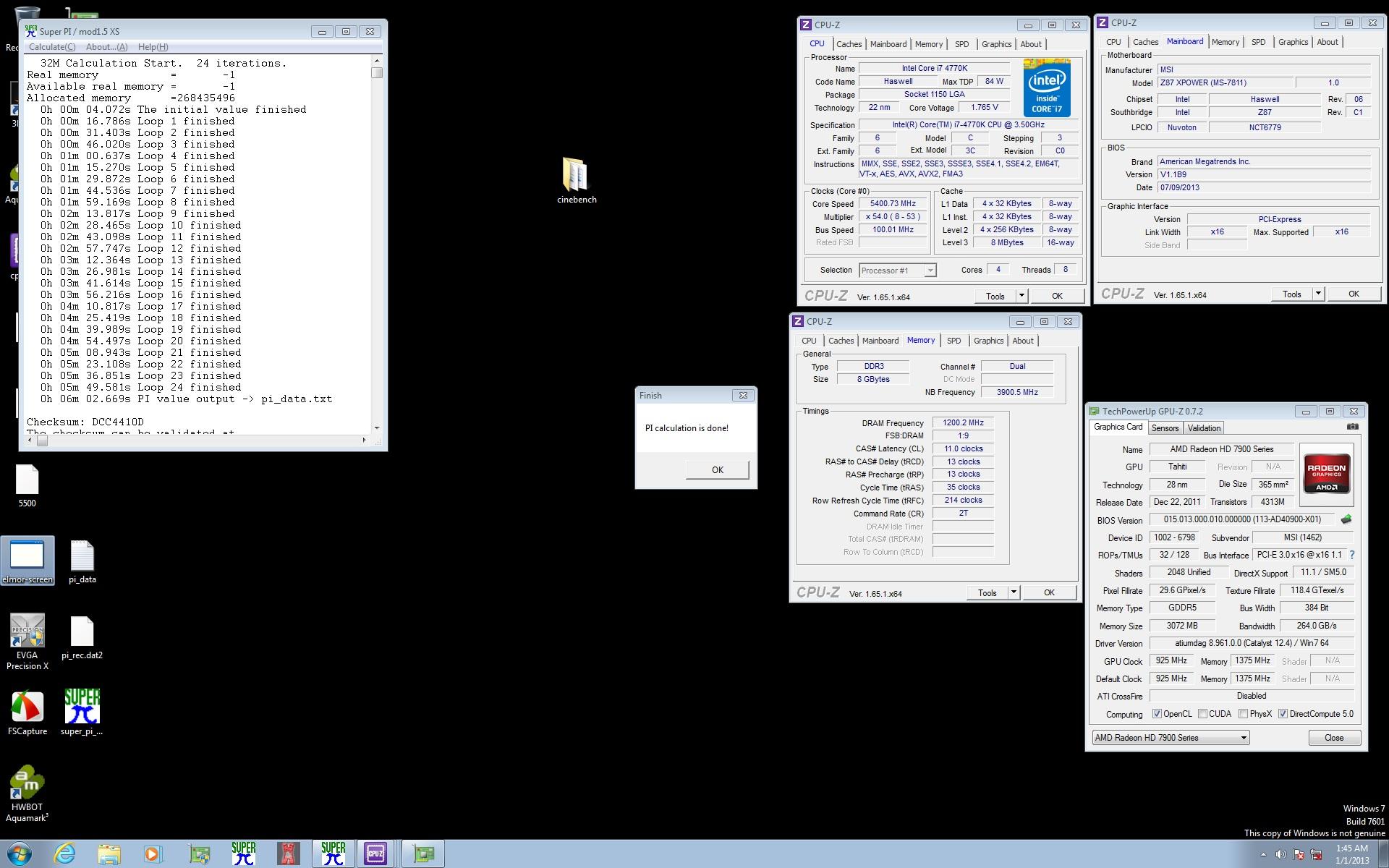1389x868 pixels.
Task: Select the HWBOT Aquamark3 shortcut
Action: pos(27,793)
